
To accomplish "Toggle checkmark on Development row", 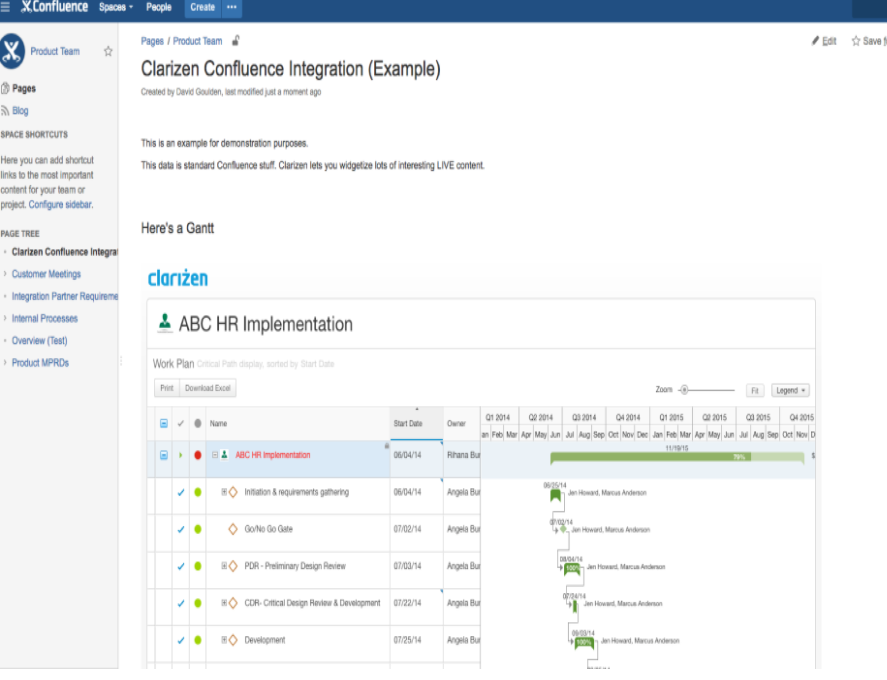I will point(180,640).
